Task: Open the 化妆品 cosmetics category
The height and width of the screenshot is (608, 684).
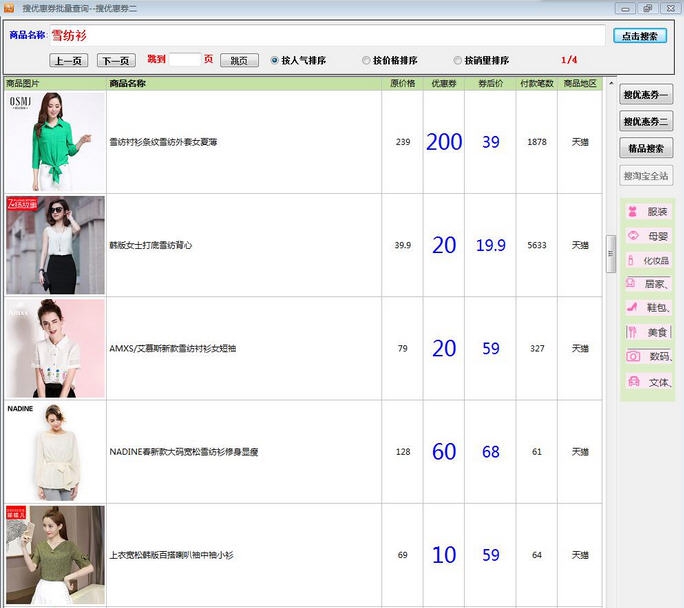Action: point(647,260)
